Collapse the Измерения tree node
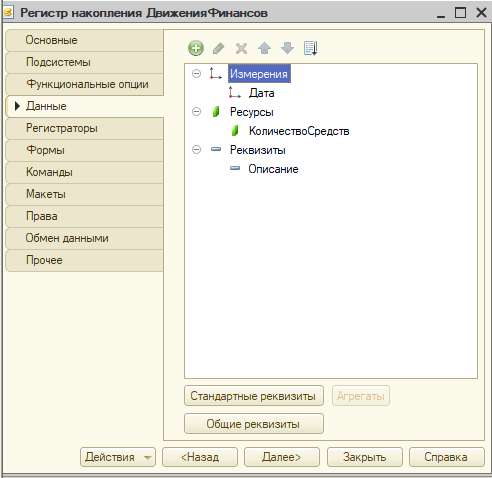 click(197, 73)
